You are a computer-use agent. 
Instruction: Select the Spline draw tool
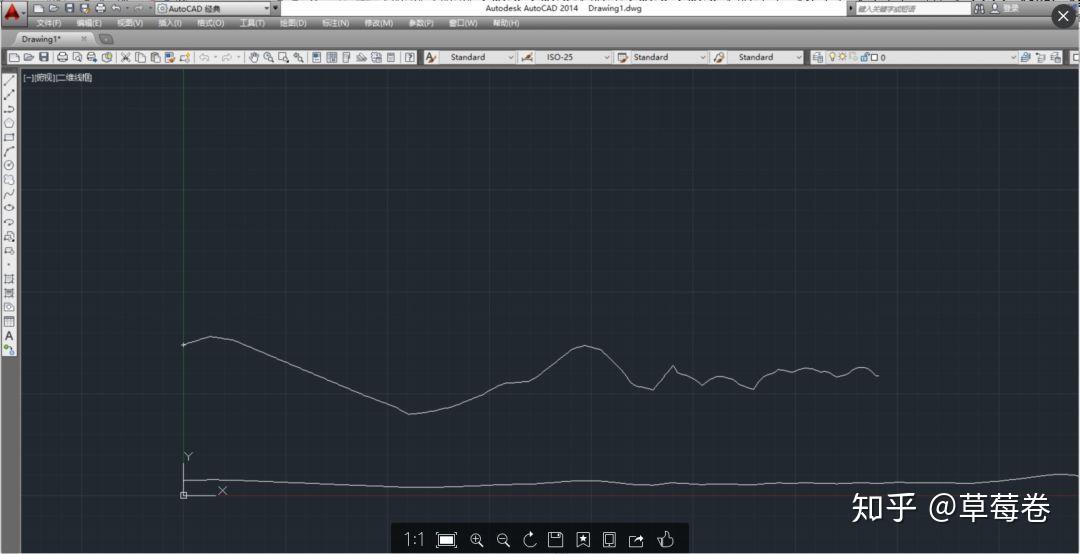[9, 194]
